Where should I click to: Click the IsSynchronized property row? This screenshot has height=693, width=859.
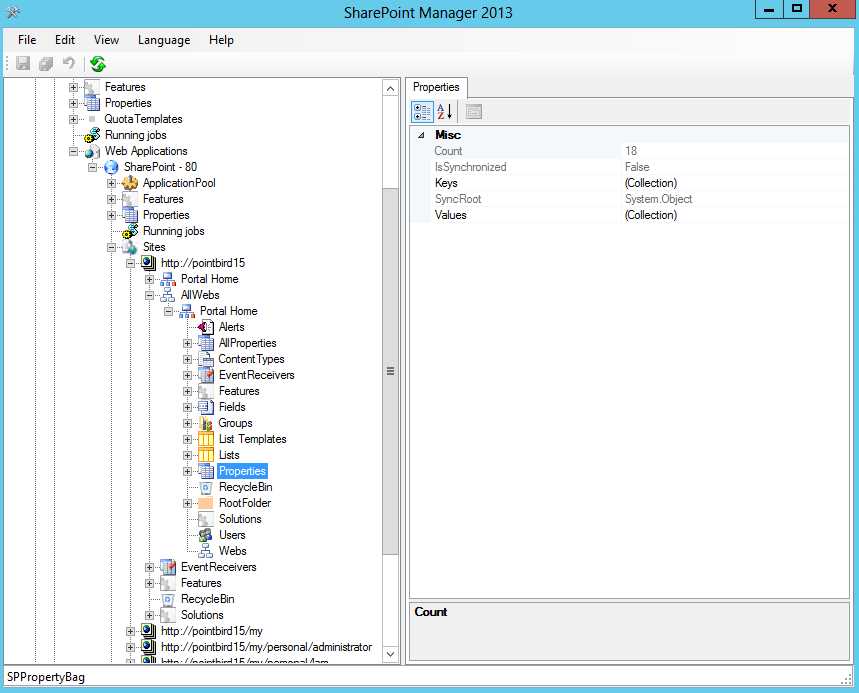[x=629, y=167]
